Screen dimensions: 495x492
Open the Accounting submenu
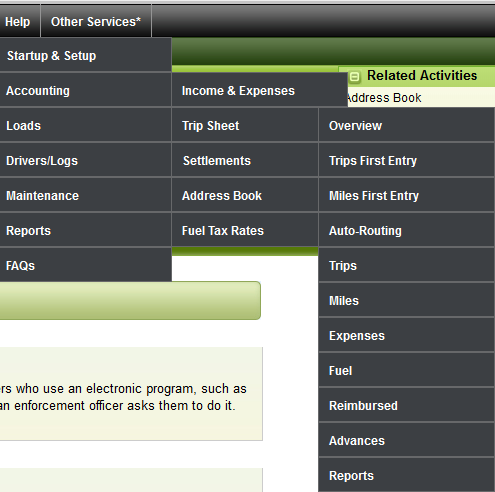pyautogui.click(x=86, y=90)
